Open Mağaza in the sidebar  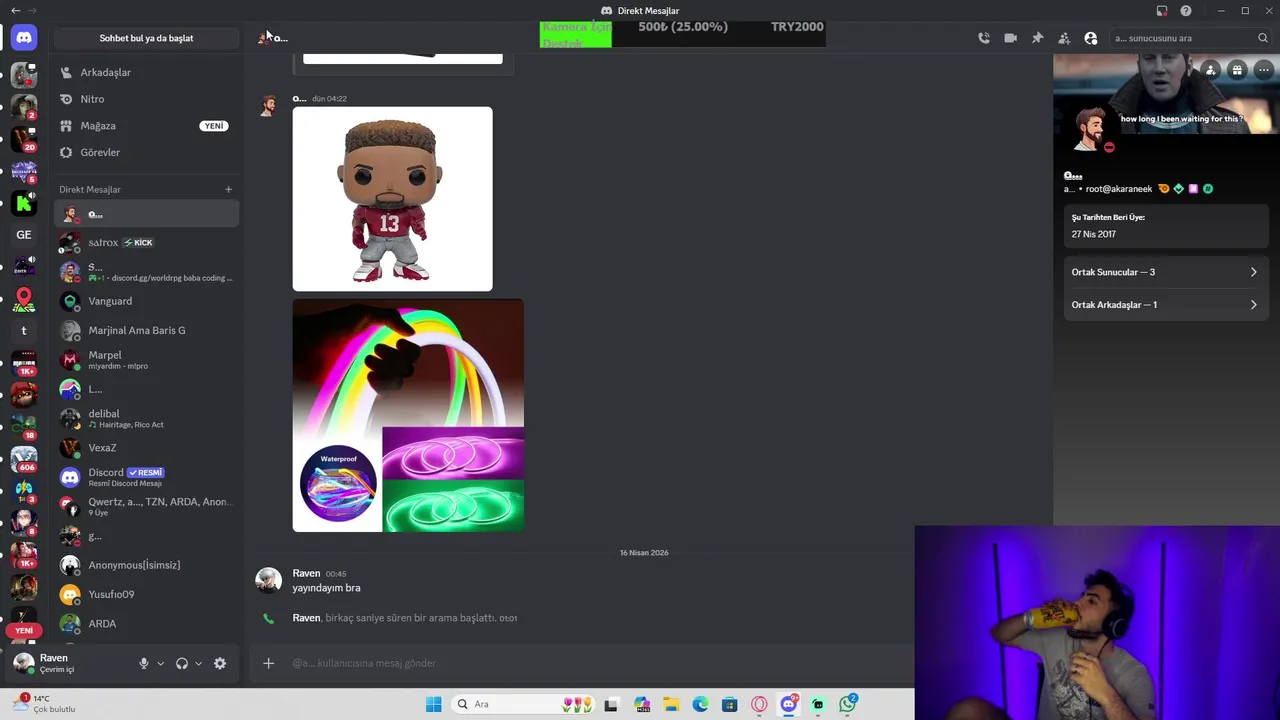pos(146,126)
